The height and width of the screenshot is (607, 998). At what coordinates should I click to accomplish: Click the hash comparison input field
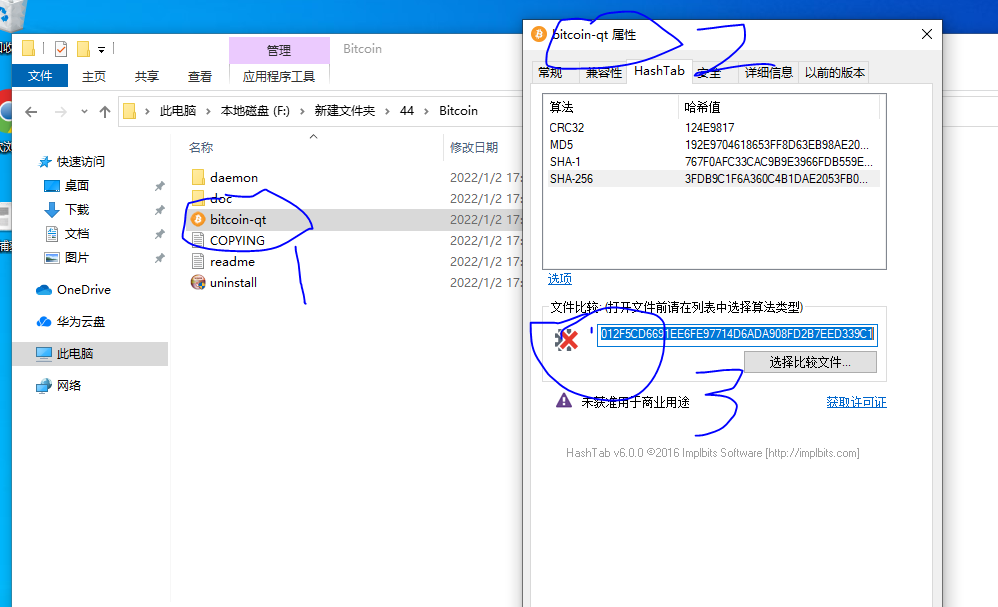pos(737,334)
